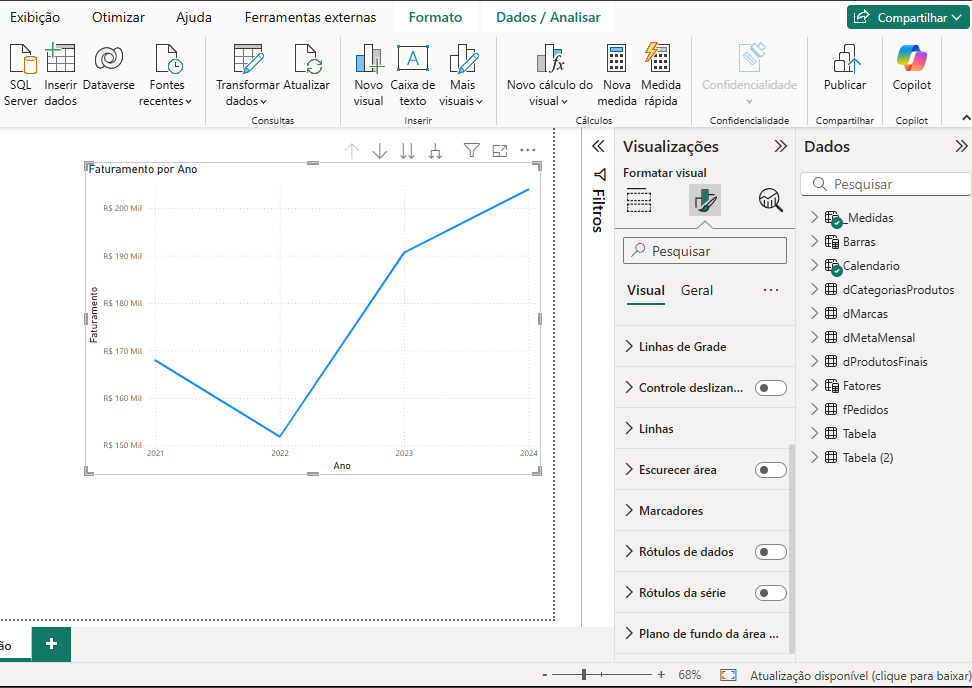The image size is (972, 688).
Task: Open Inserir dados table icon
Action: (60, 59)
